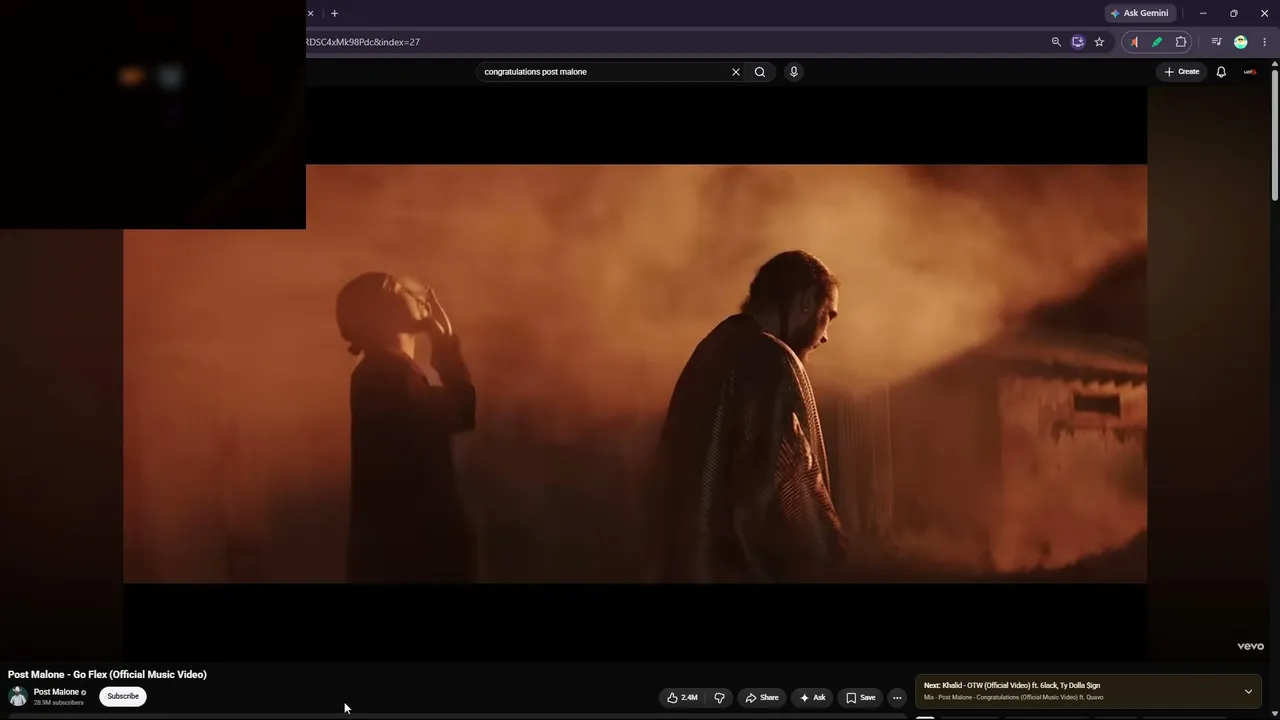Click the '28.9M subscribers' text
This screenshot has width=1280, height=720.
[x=59, y=703]
